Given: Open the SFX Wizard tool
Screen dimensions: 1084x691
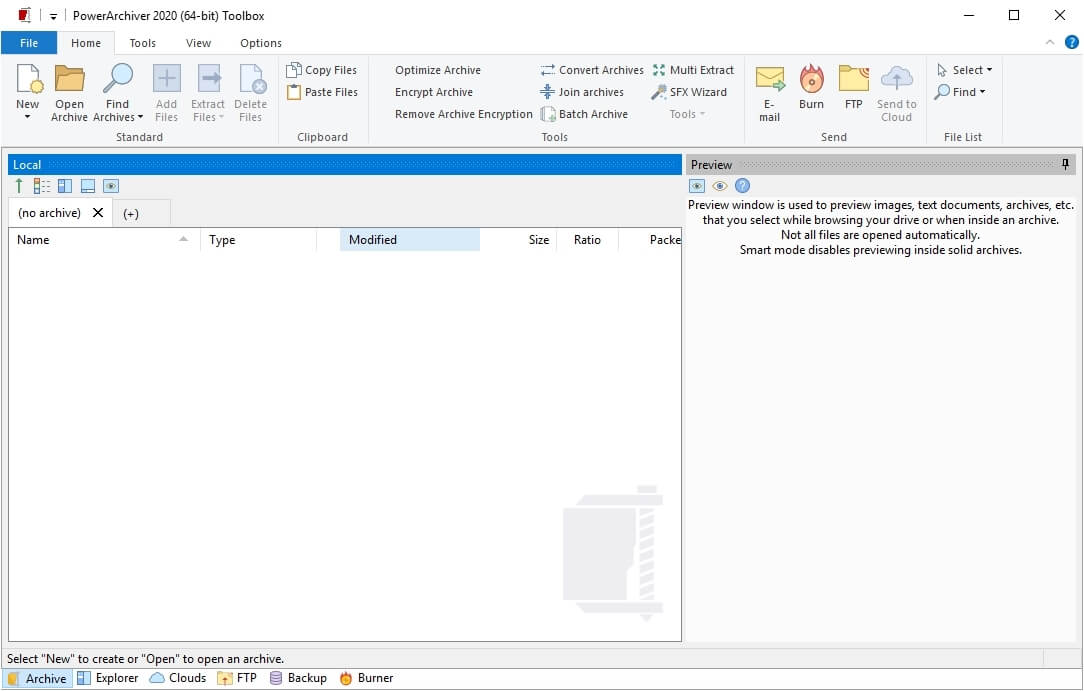Looking at the screenshot, I should click(689, 92).
